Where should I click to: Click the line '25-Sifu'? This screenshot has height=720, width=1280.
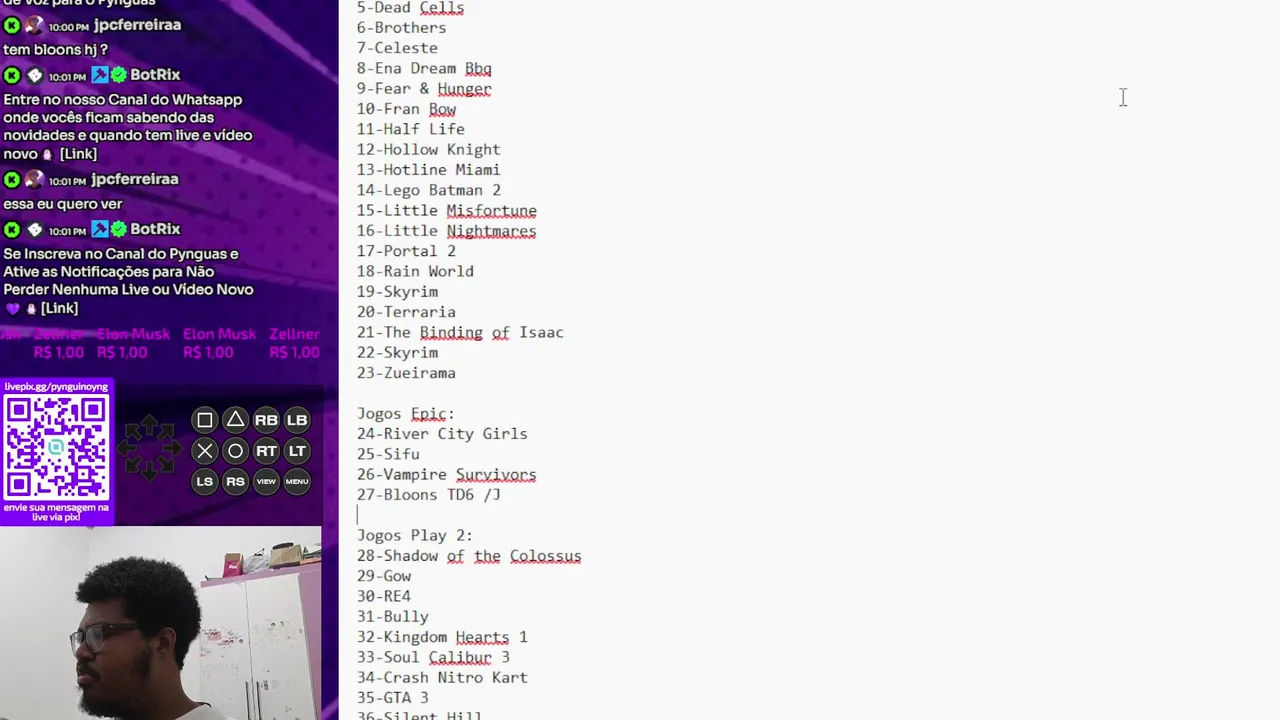coord(388,454)
